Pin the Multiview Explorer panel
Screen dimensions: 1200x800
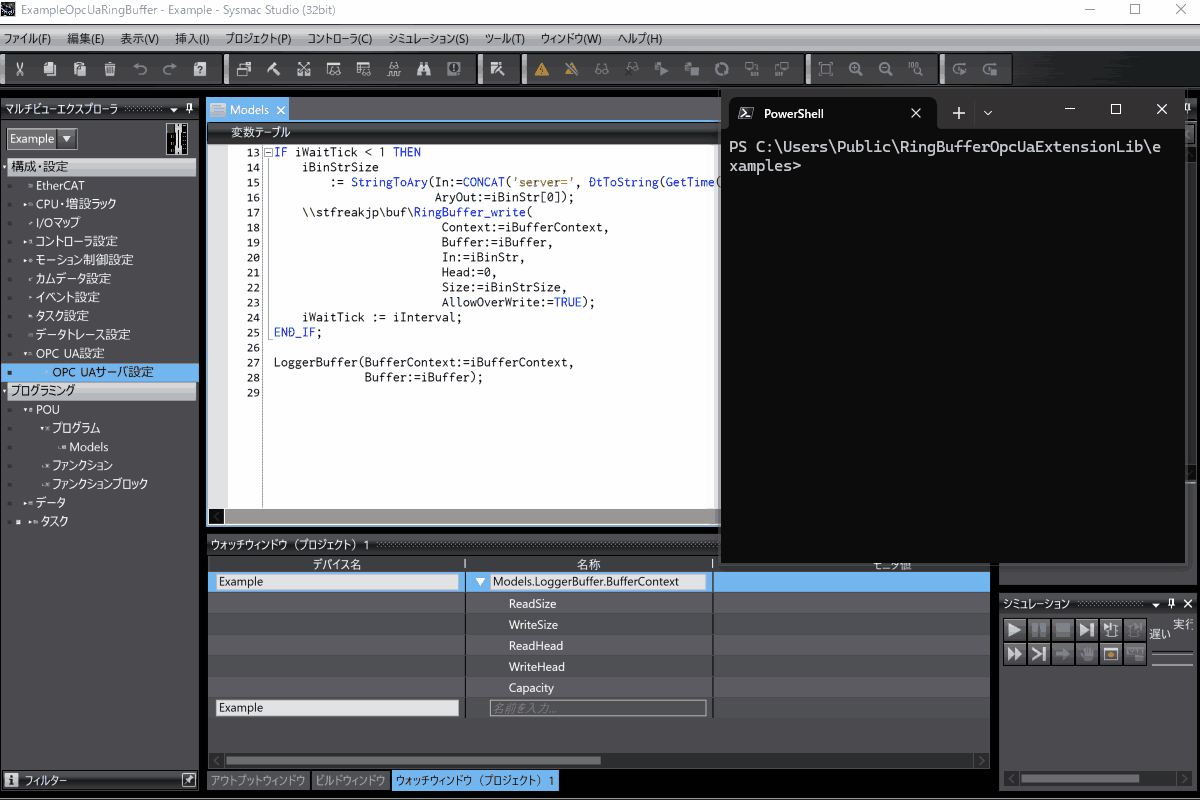point(188,109)
